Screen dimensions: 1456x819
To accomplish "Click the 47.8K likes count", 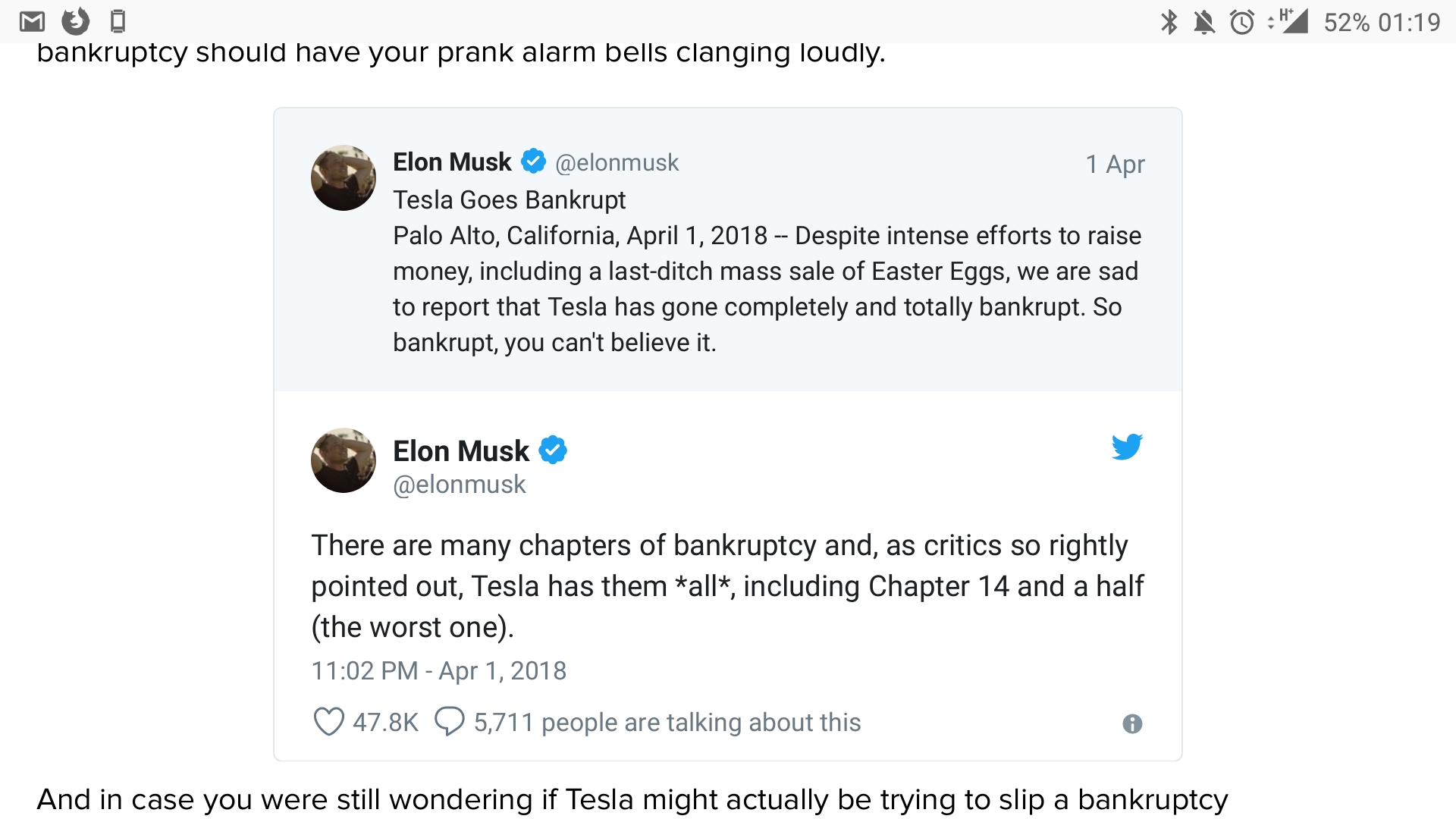I will [385, 722].
